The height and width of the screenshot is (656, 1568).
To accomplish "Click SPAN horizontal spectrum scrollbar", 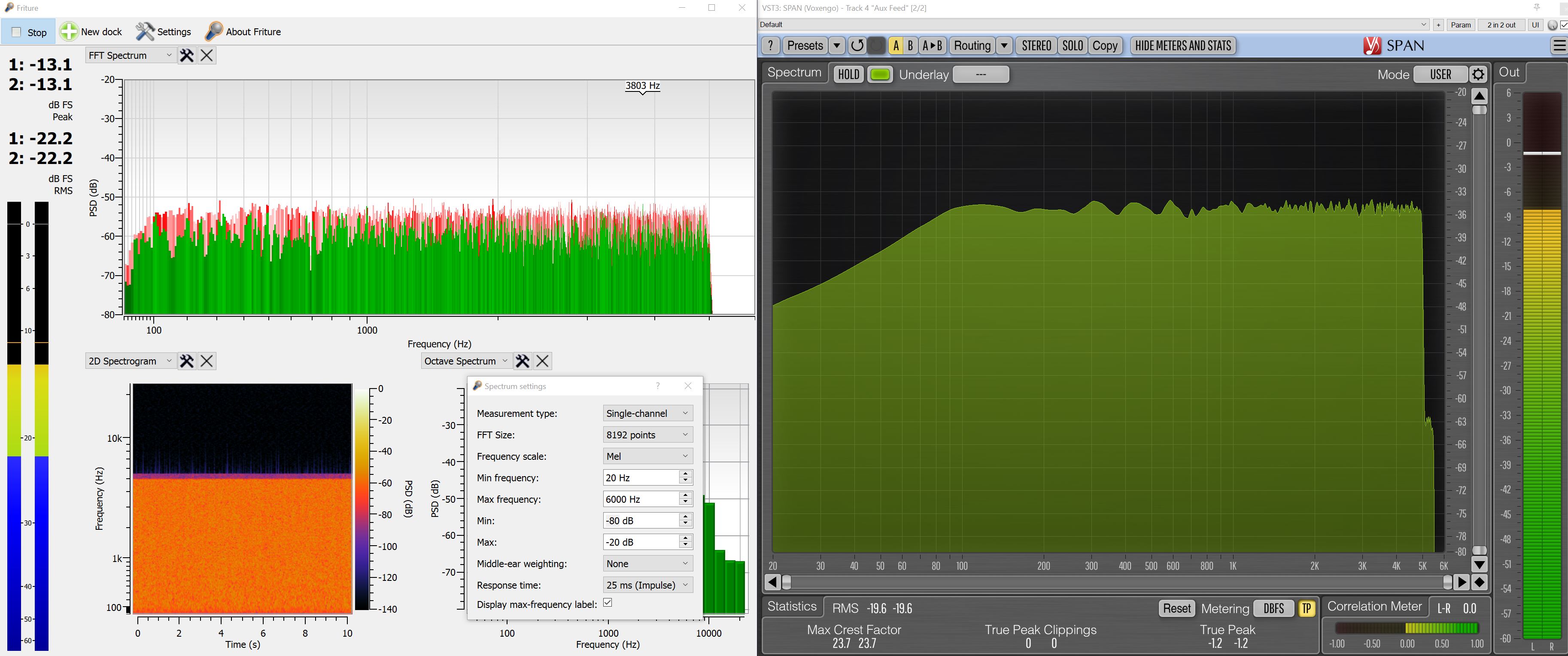I will pyautogui.click(x=1116, y=582).
